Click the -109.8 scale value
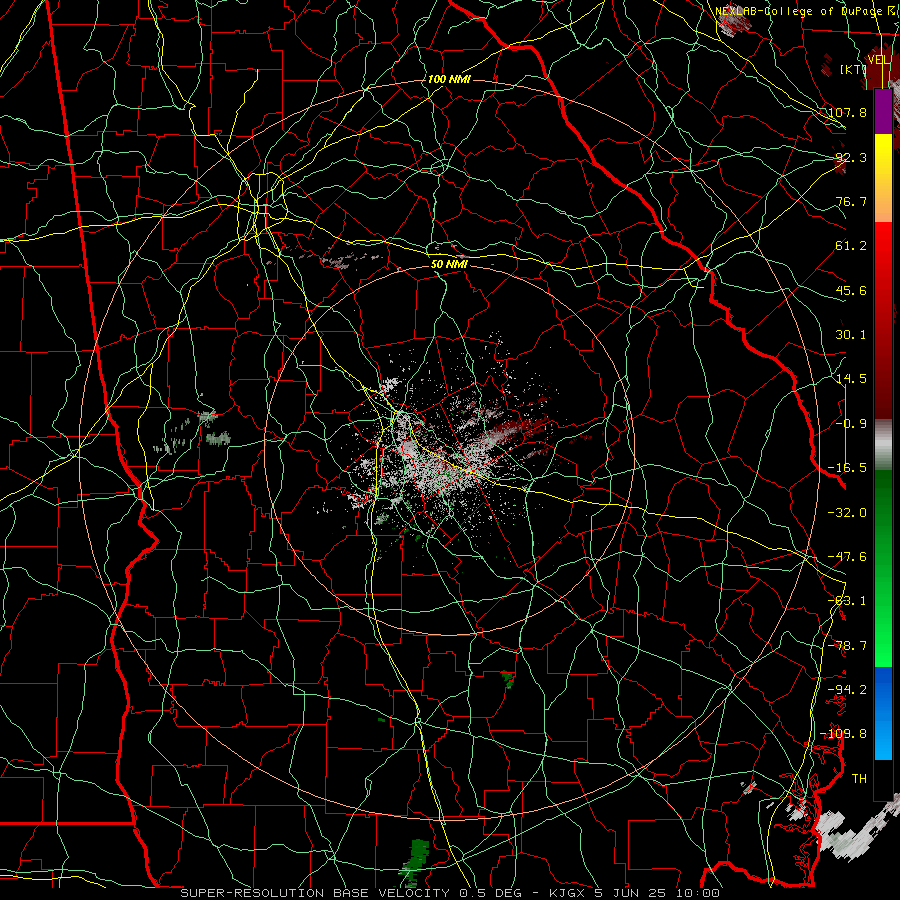Screen dimensions: 900x900 tap(844, 734)
